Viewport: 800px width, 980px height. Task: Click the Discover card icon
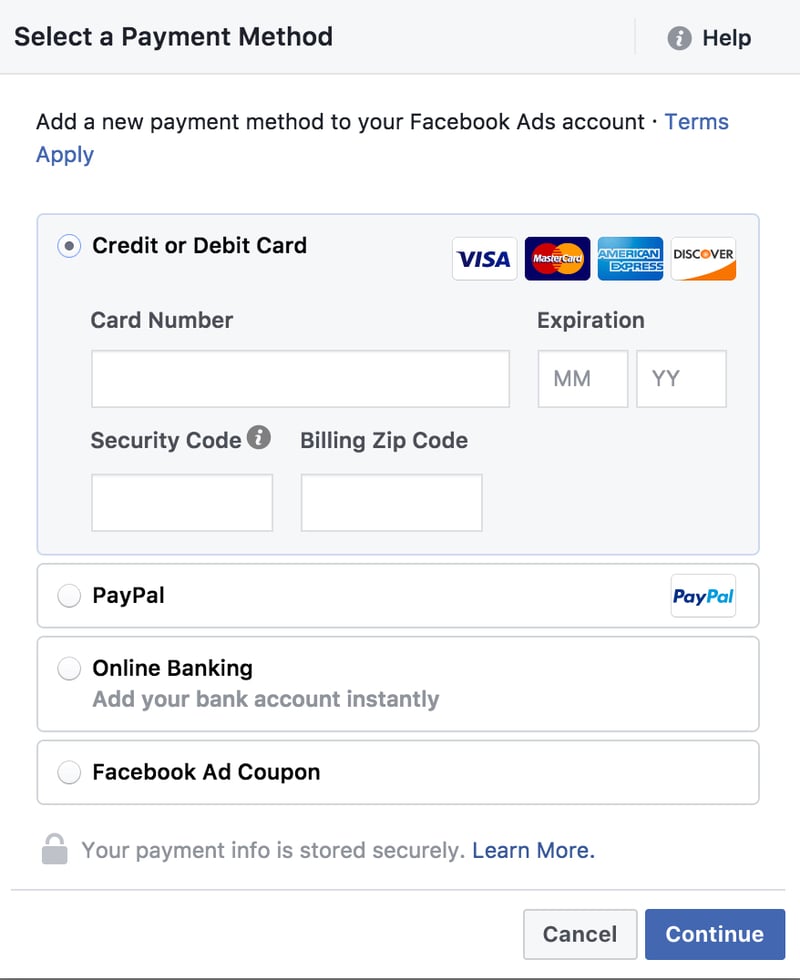pos(703,259)
